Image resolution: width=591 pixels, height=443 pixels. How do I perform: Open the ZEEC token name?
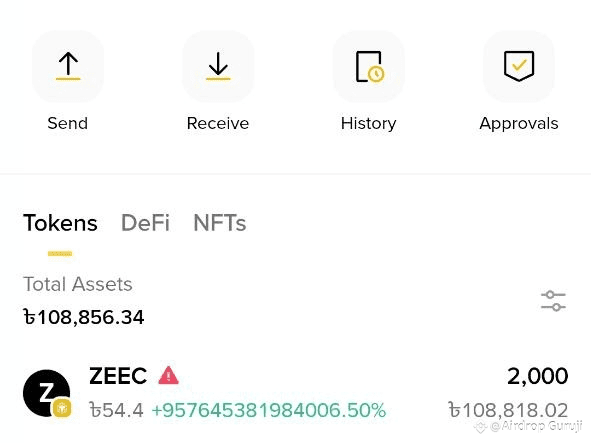coord(118,376)
